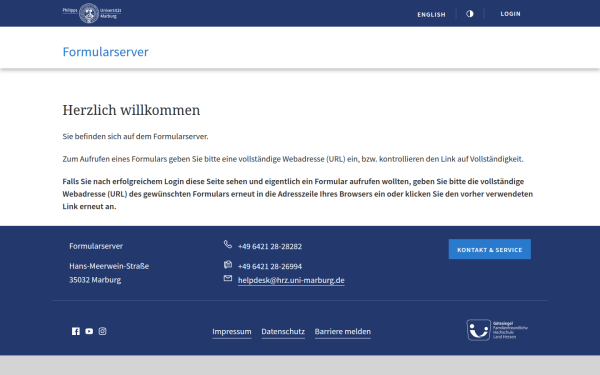Click the Philipps Universität Marburg logo
Screen dimensions: 600x375
click(x=92, y=13)
